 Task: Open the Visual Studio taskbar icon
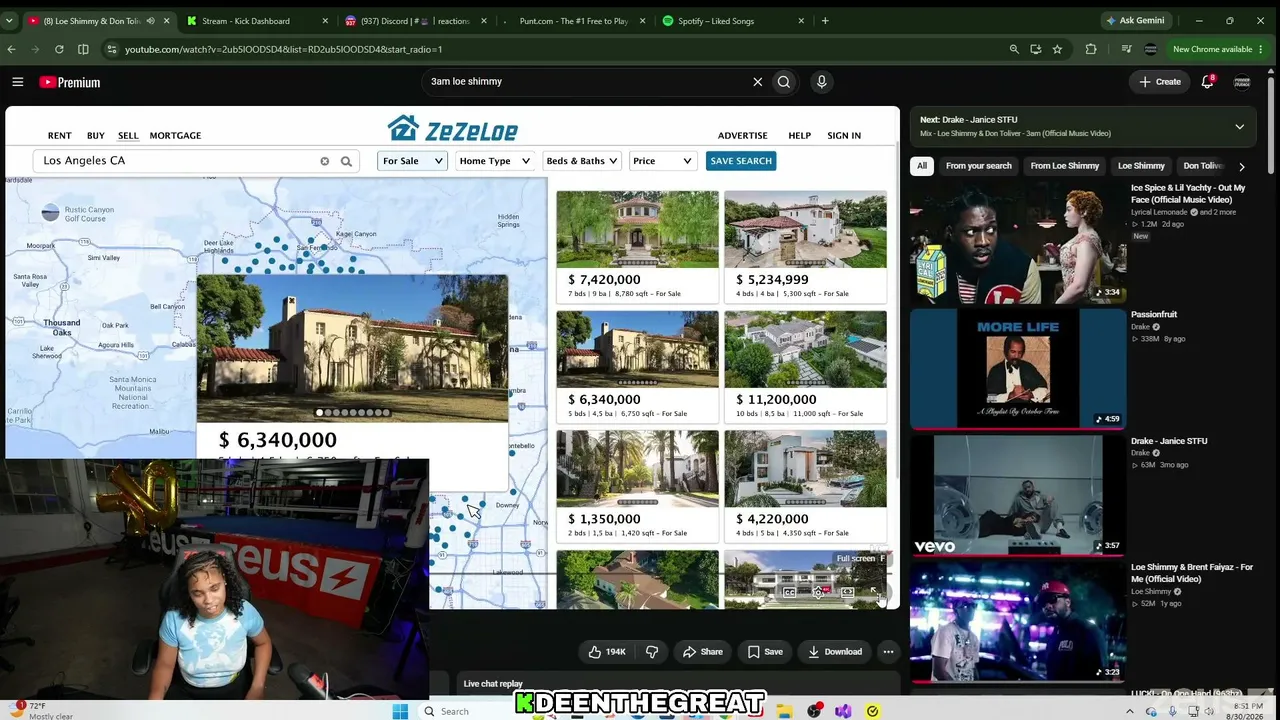coord(843,711)
